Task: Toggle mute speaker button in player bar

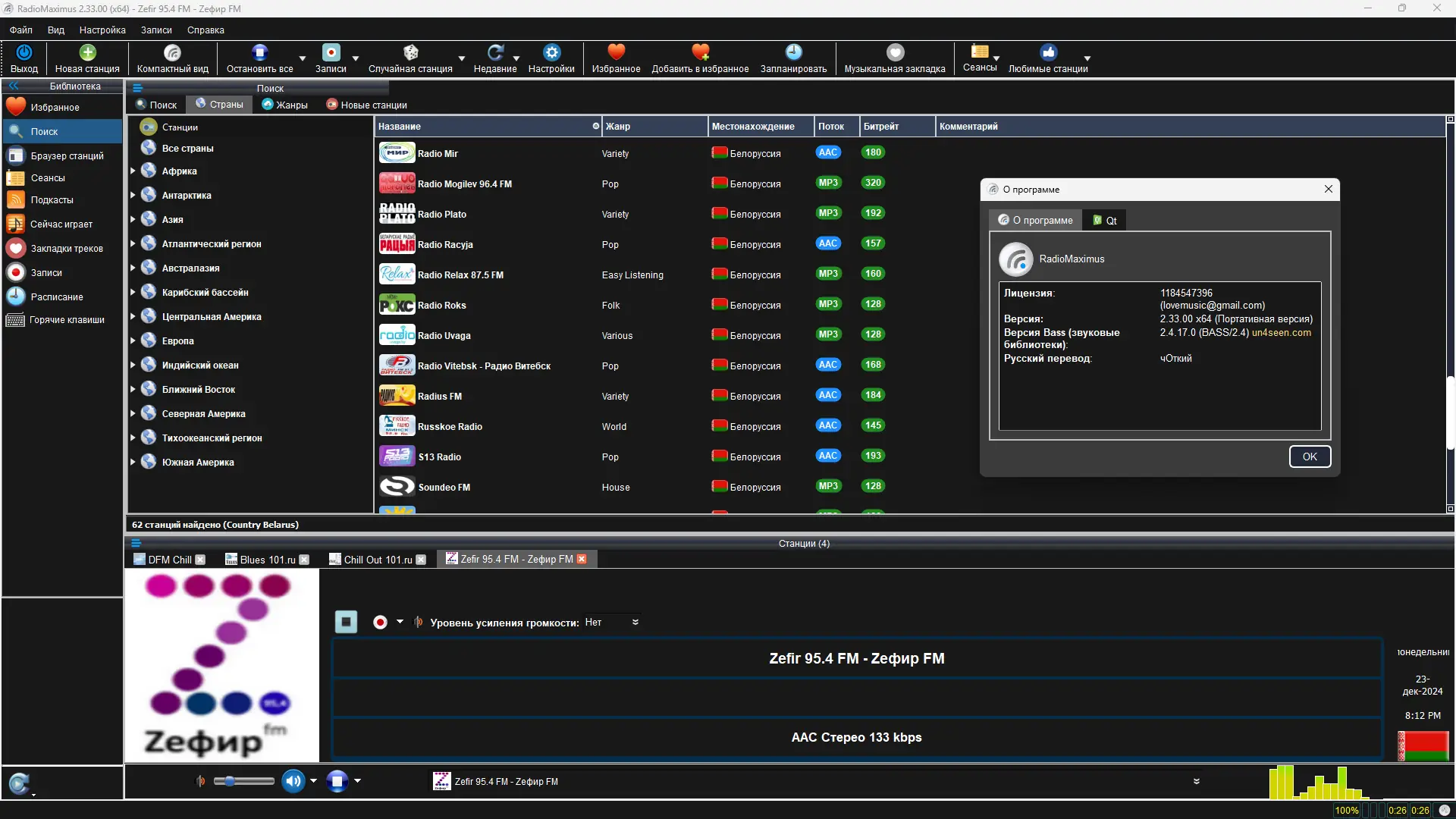Action: point(293,780)
